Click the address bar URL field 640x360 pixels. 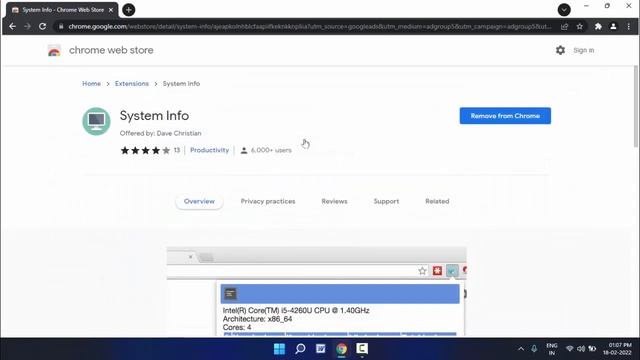(309, 27)
